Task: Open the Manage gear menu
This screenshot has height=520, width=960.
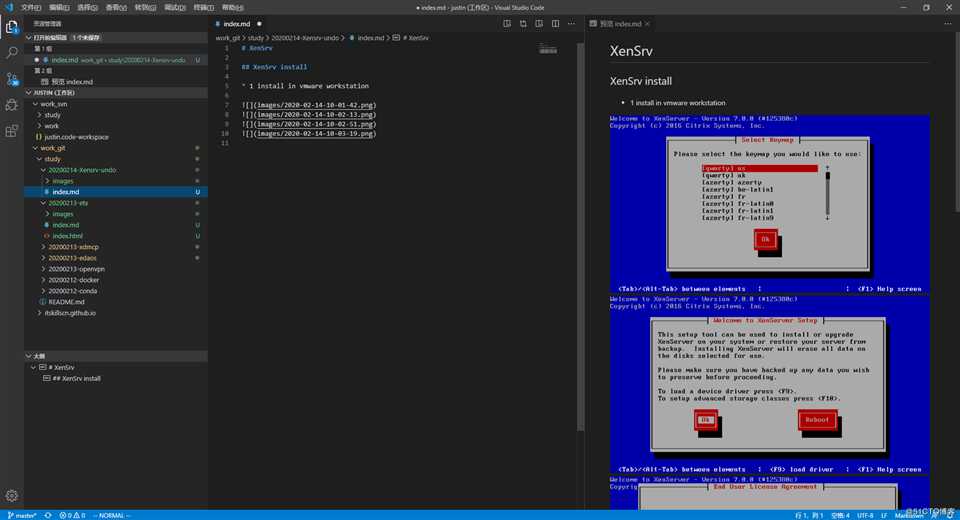Action: click(x=12, y=496)
